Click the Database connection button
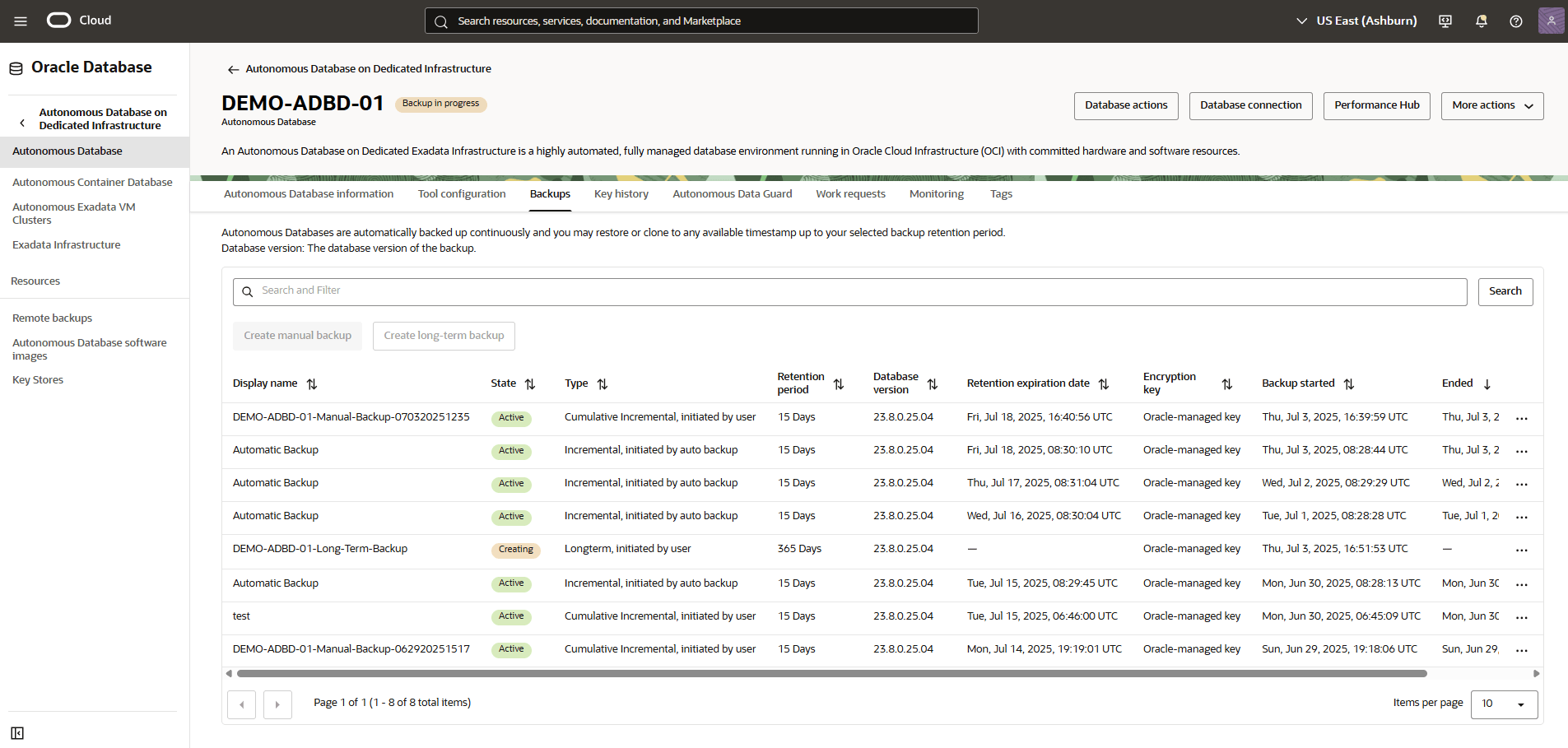This screenshot has width=1568, height=748. click(1250, 106)
